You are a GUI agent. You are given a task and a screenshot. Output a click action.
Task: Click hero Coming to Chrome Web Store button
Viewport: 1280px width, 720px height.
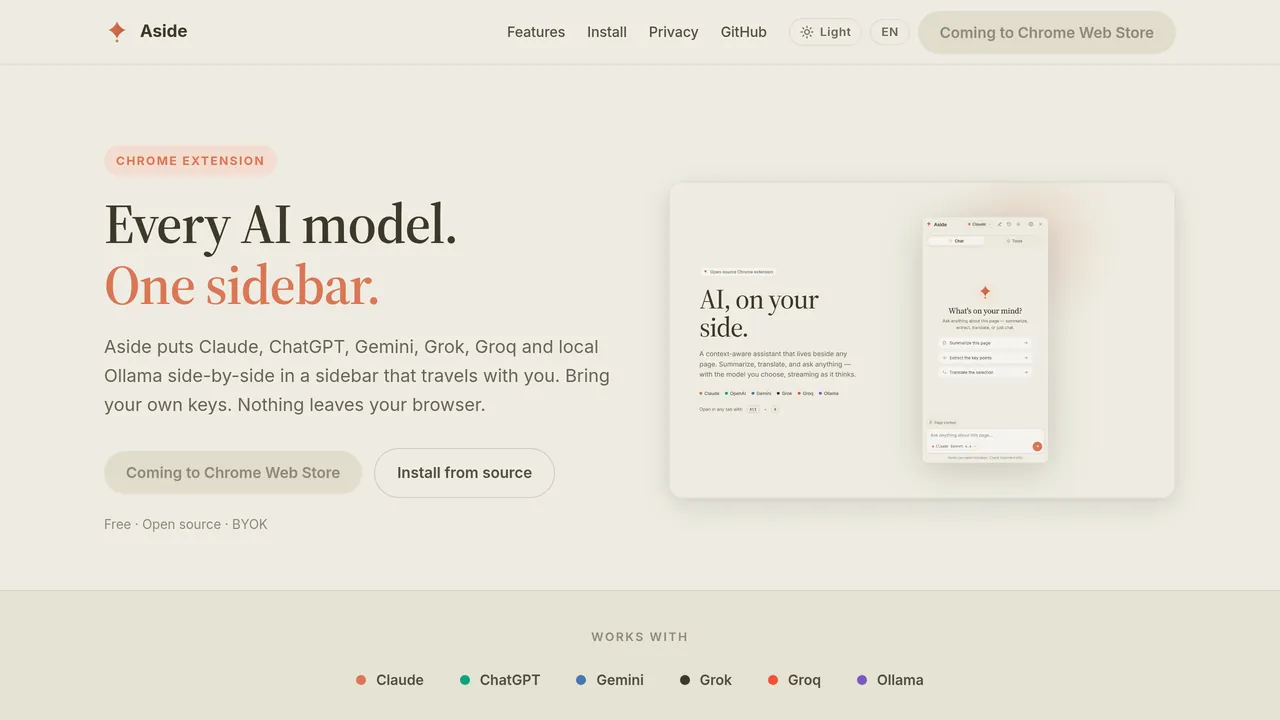[x=233, y=472]
